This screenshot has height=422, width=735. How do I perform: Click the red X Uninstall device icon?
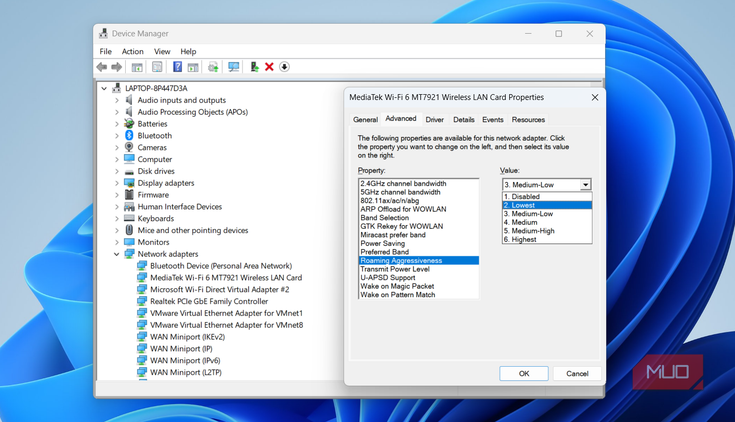point(269,67)
